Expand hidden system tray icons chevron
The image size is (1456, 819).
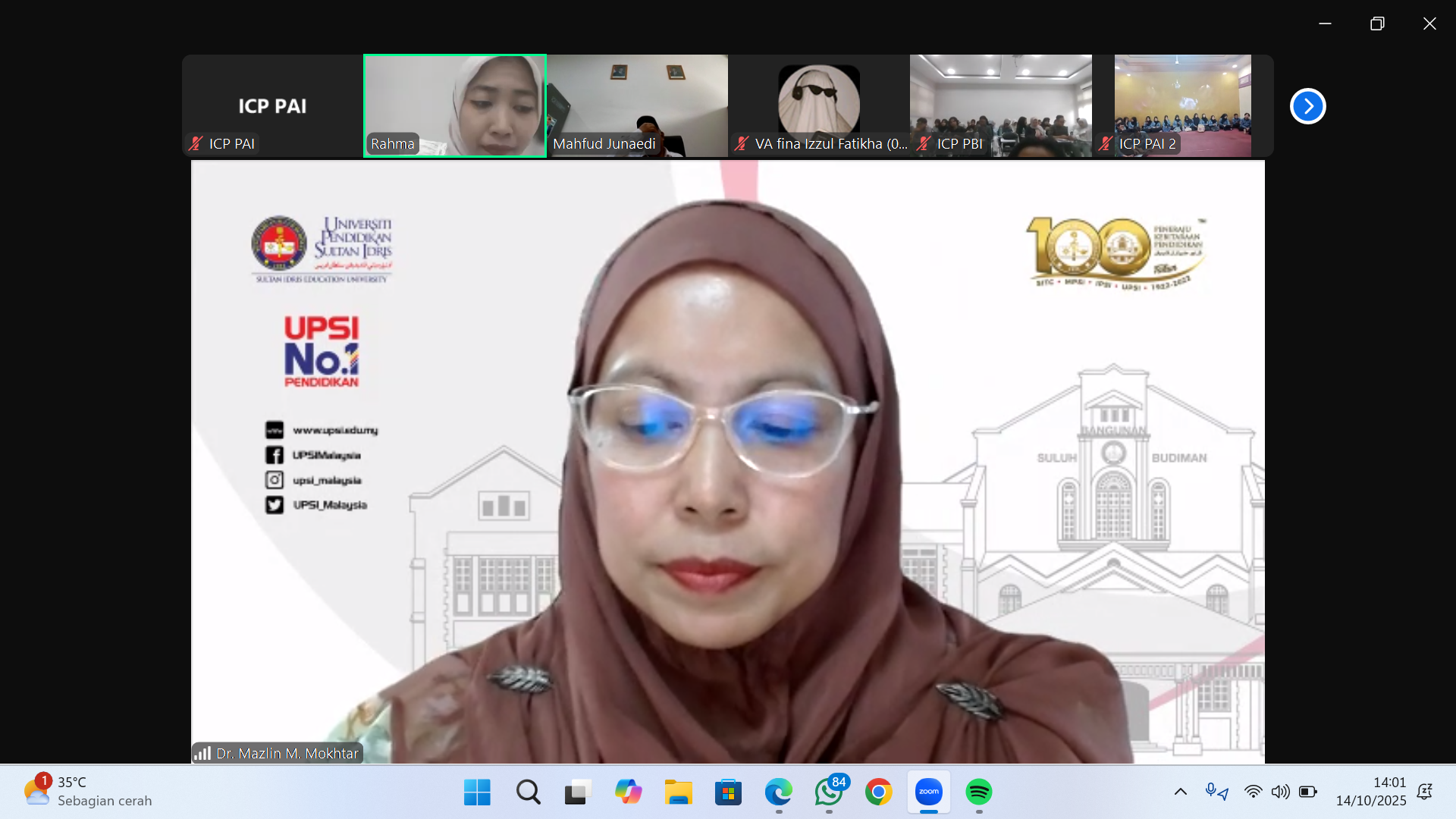[1181, 792]
